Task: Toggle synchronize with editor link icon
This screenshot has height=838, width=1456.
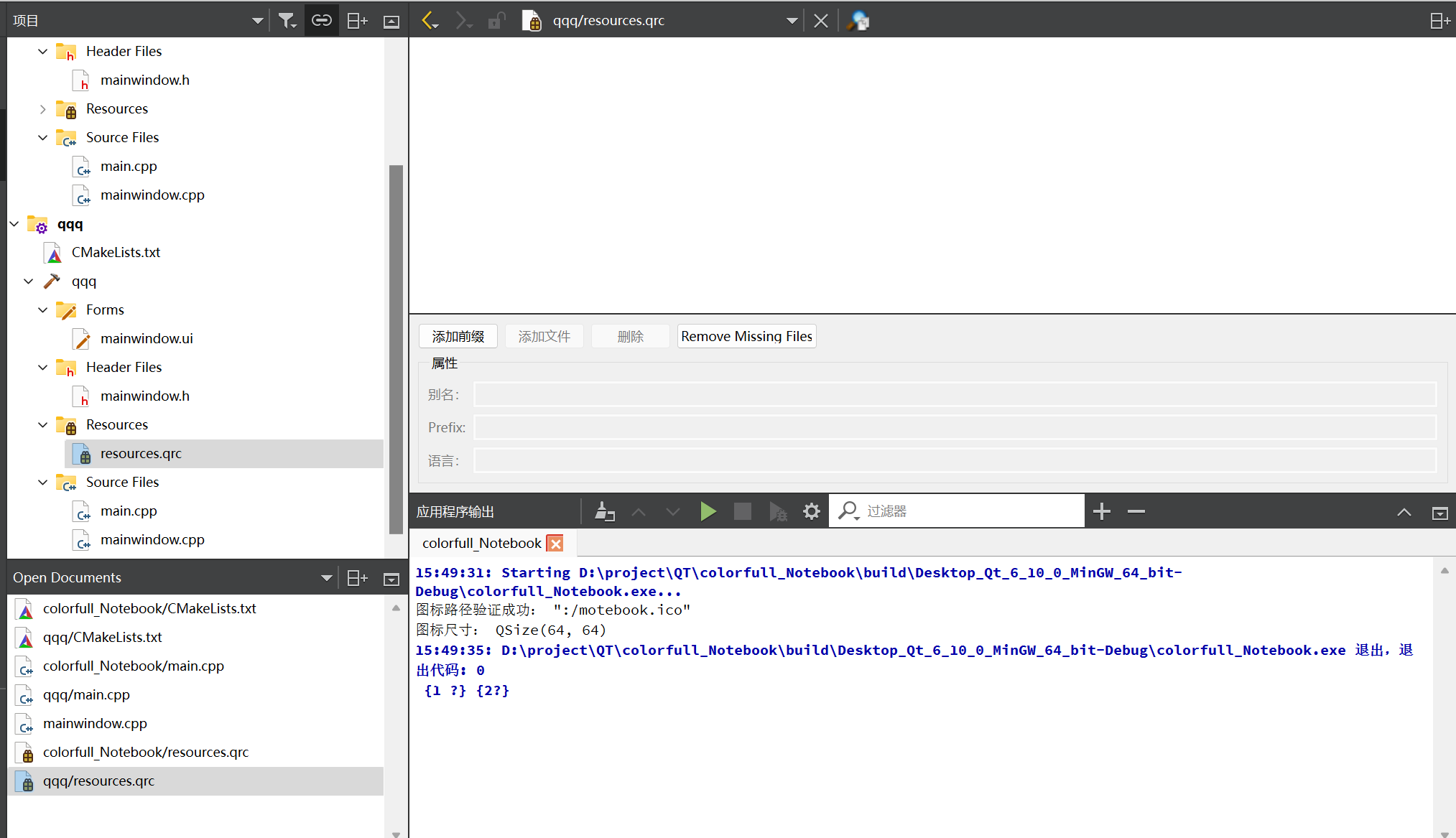Action: (321, 21)
